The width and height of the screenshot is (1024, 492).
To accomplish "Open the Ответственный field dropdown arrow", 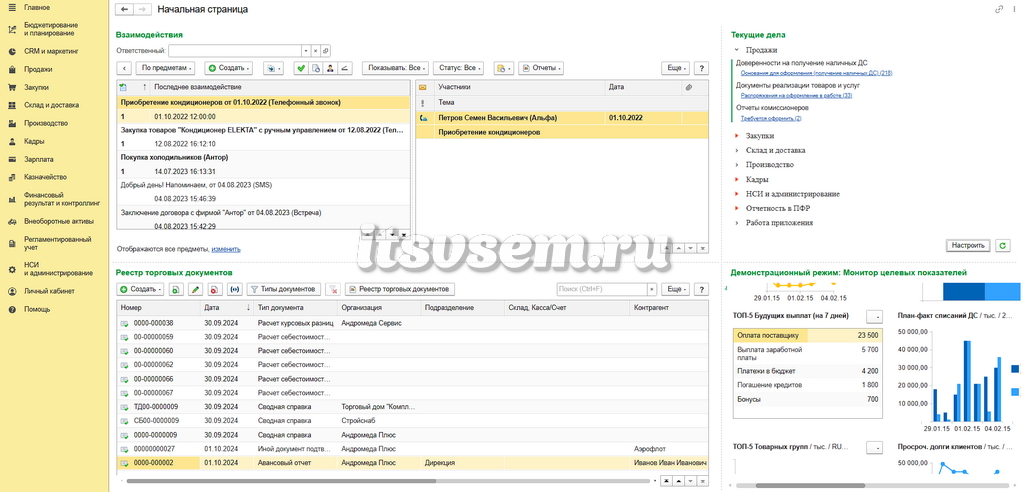I will click(x=305, y=50).
